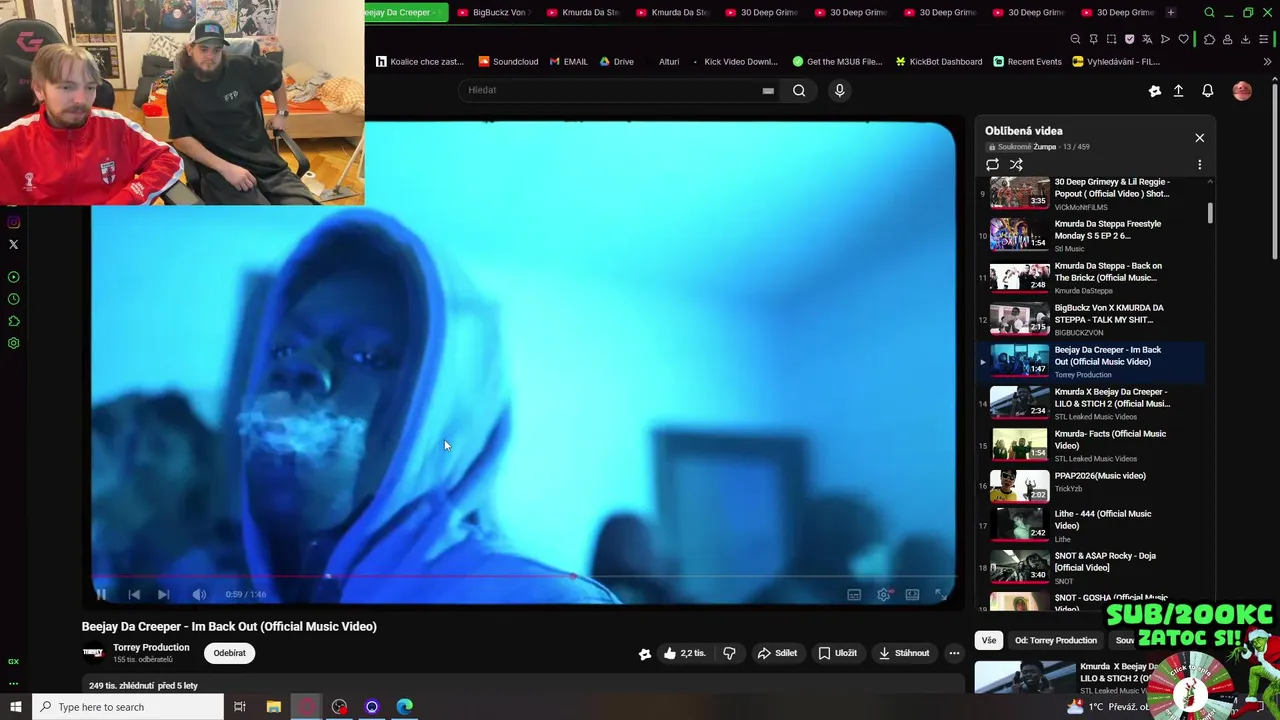
Task: Expand bookmarks bar overflow chevron
Action: [1267, 61]
